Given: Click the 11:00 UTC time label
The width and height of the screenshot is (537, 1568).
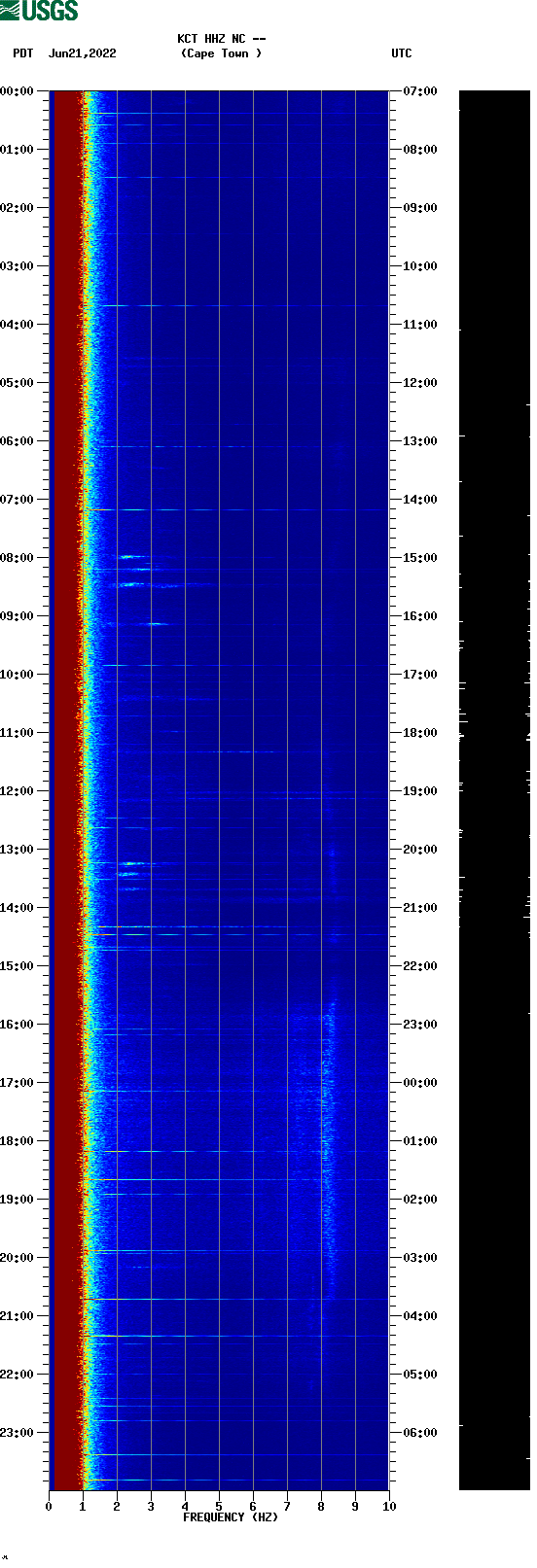Looking at the screenshot, I should point(420,325).
